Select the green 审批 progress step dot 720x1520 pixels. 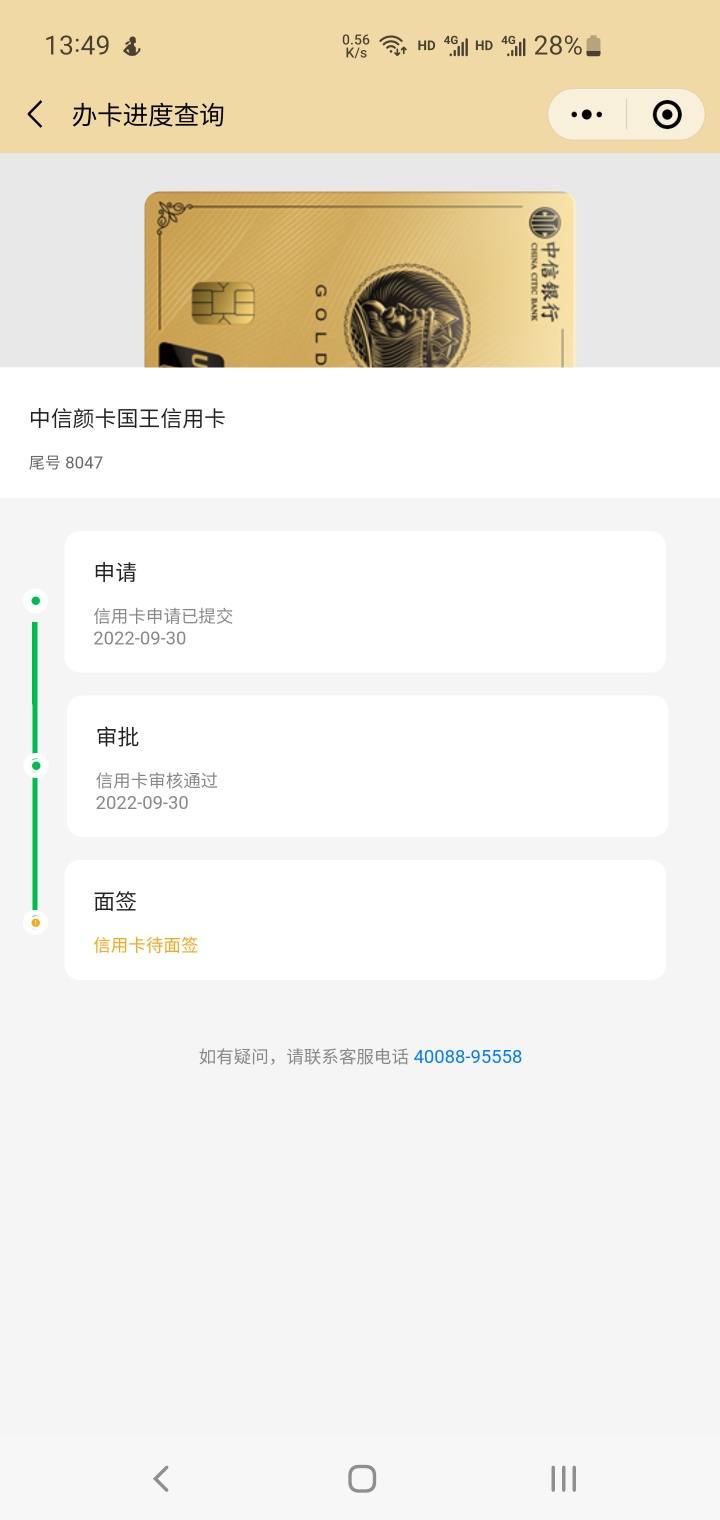[35, 765]
